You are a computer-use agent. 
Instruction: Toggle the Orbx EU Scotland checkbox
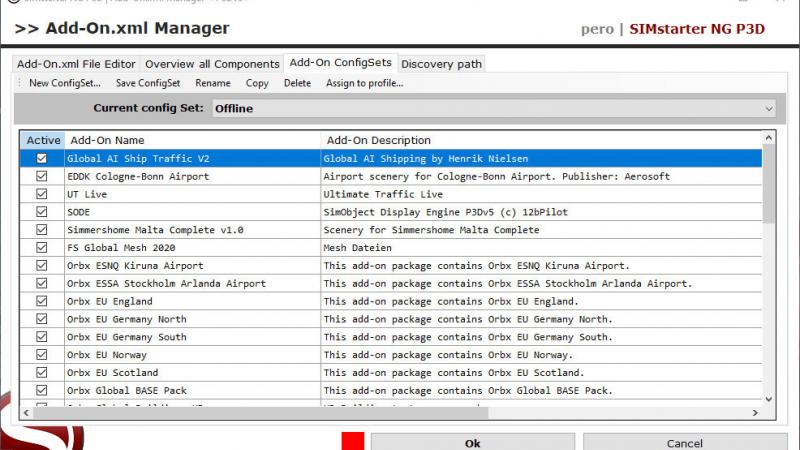click(42, 372)
